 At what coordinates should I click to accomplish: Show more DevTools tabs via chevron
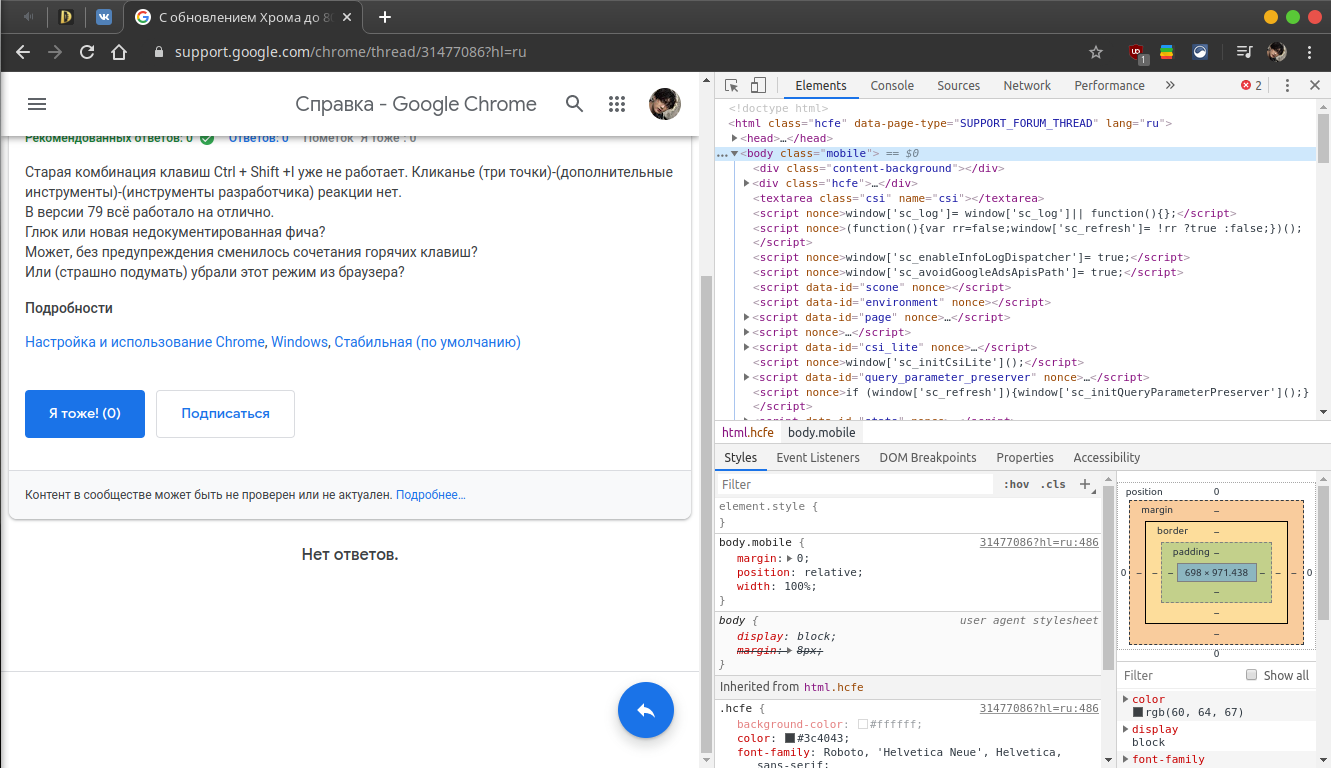pos(1170,86)
